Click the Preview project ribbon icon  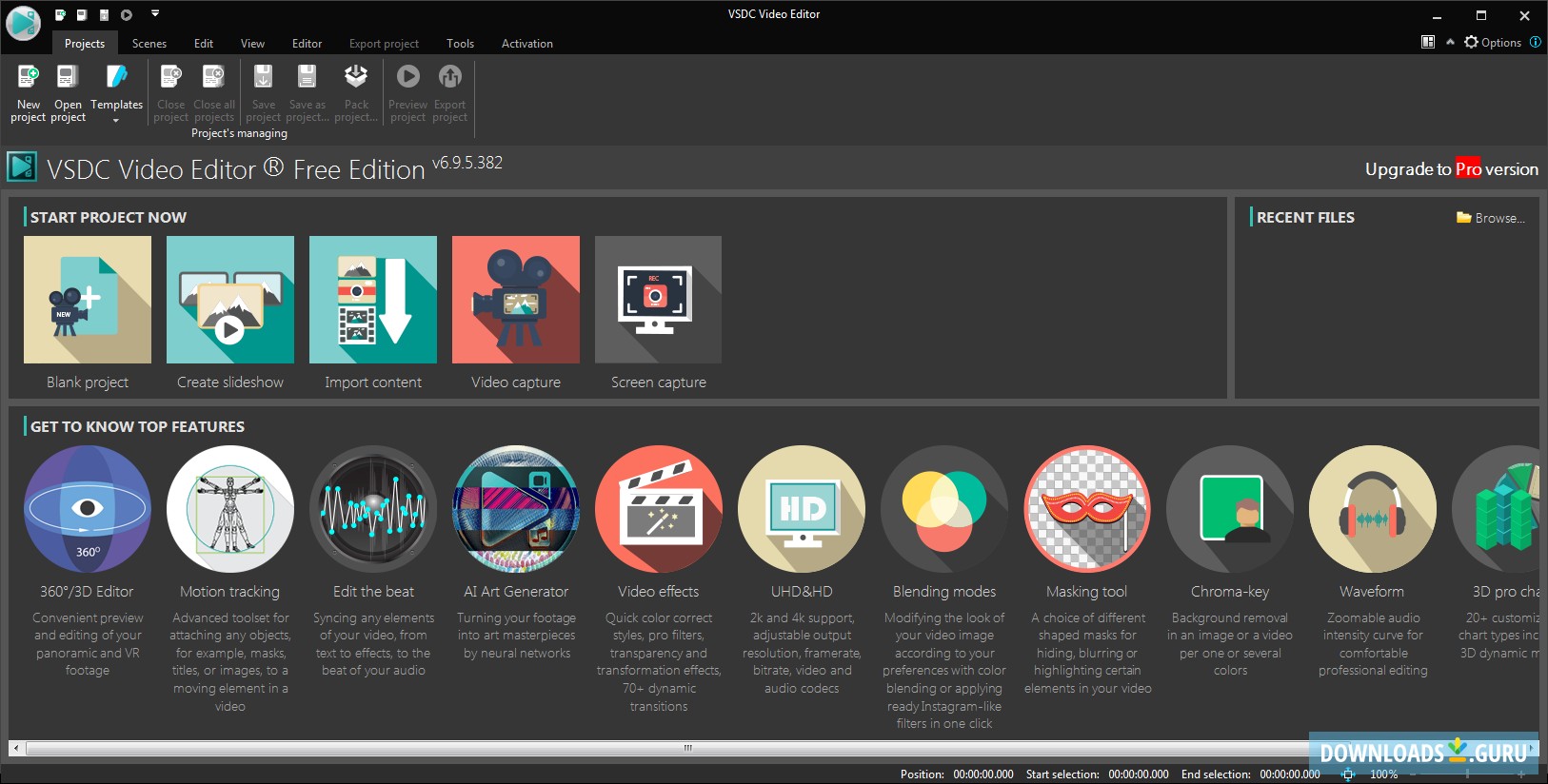407,92
